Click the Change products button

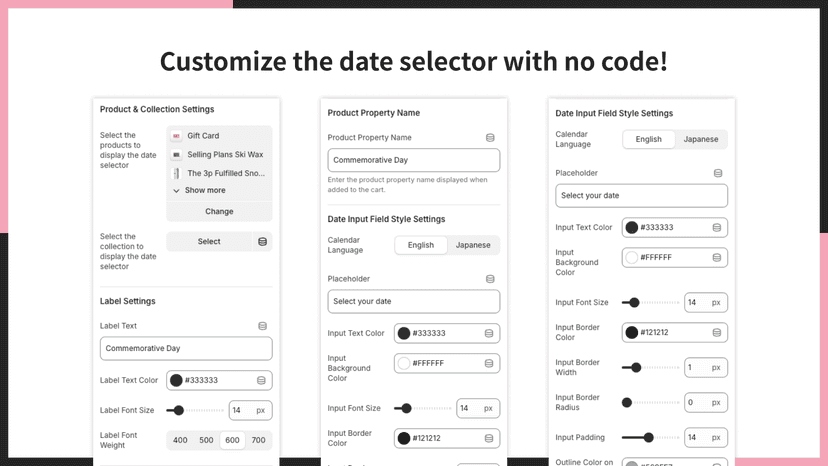point(219,211)
